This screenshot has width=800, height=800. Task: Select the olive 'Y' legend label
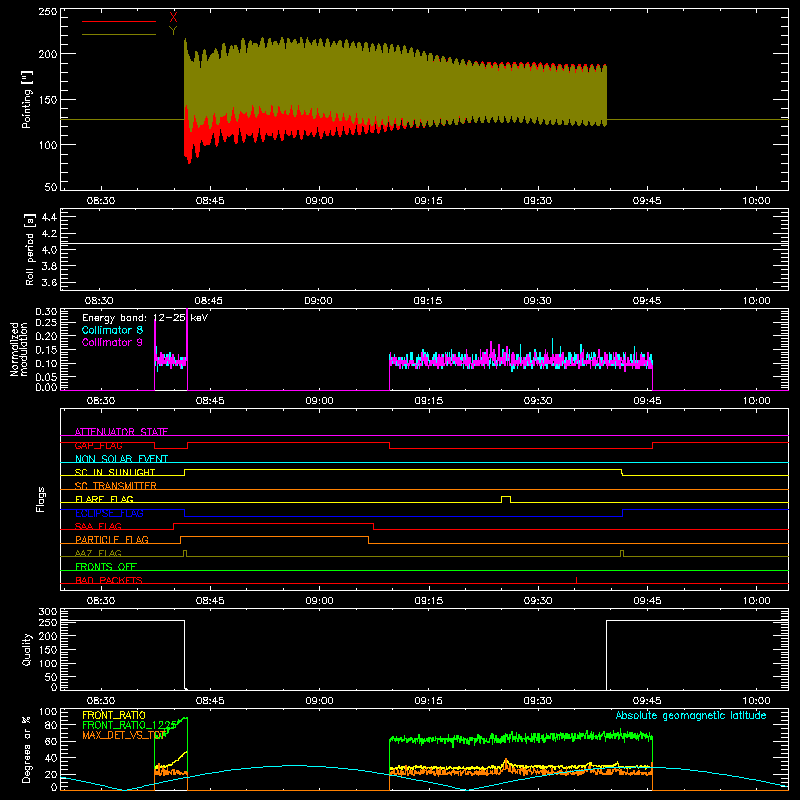click(x=173, y=31)
